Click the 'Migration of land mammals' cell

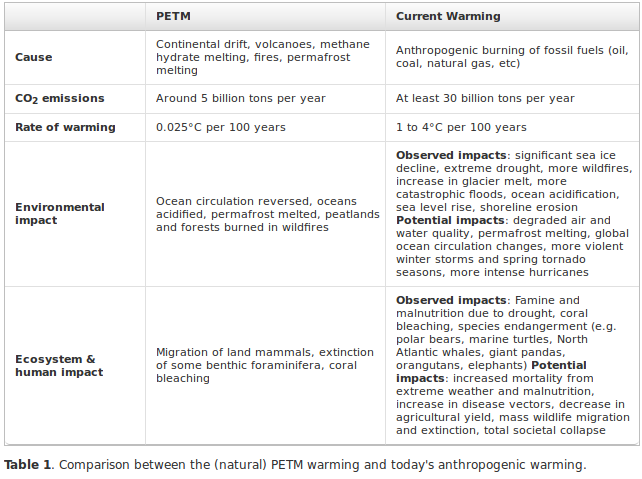[x=262, y=366]
